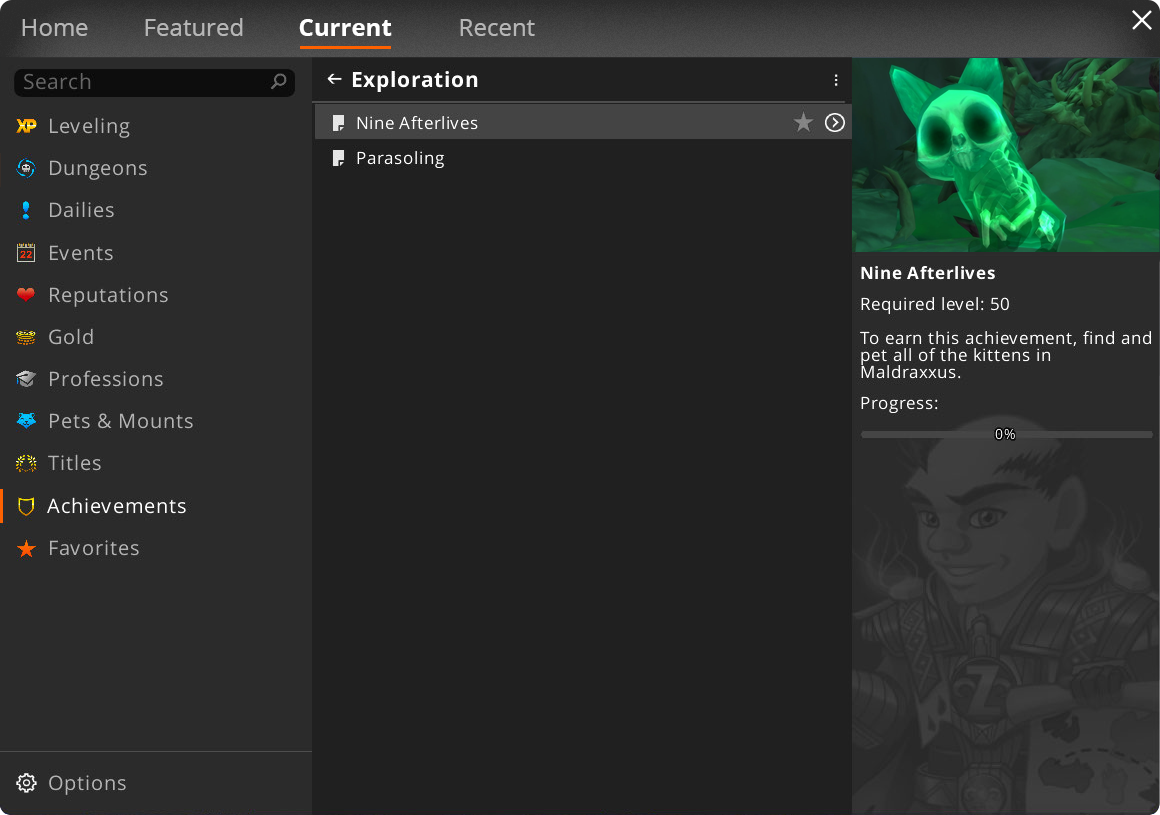Select the Parasoling guide row

(x=583, y=158)
